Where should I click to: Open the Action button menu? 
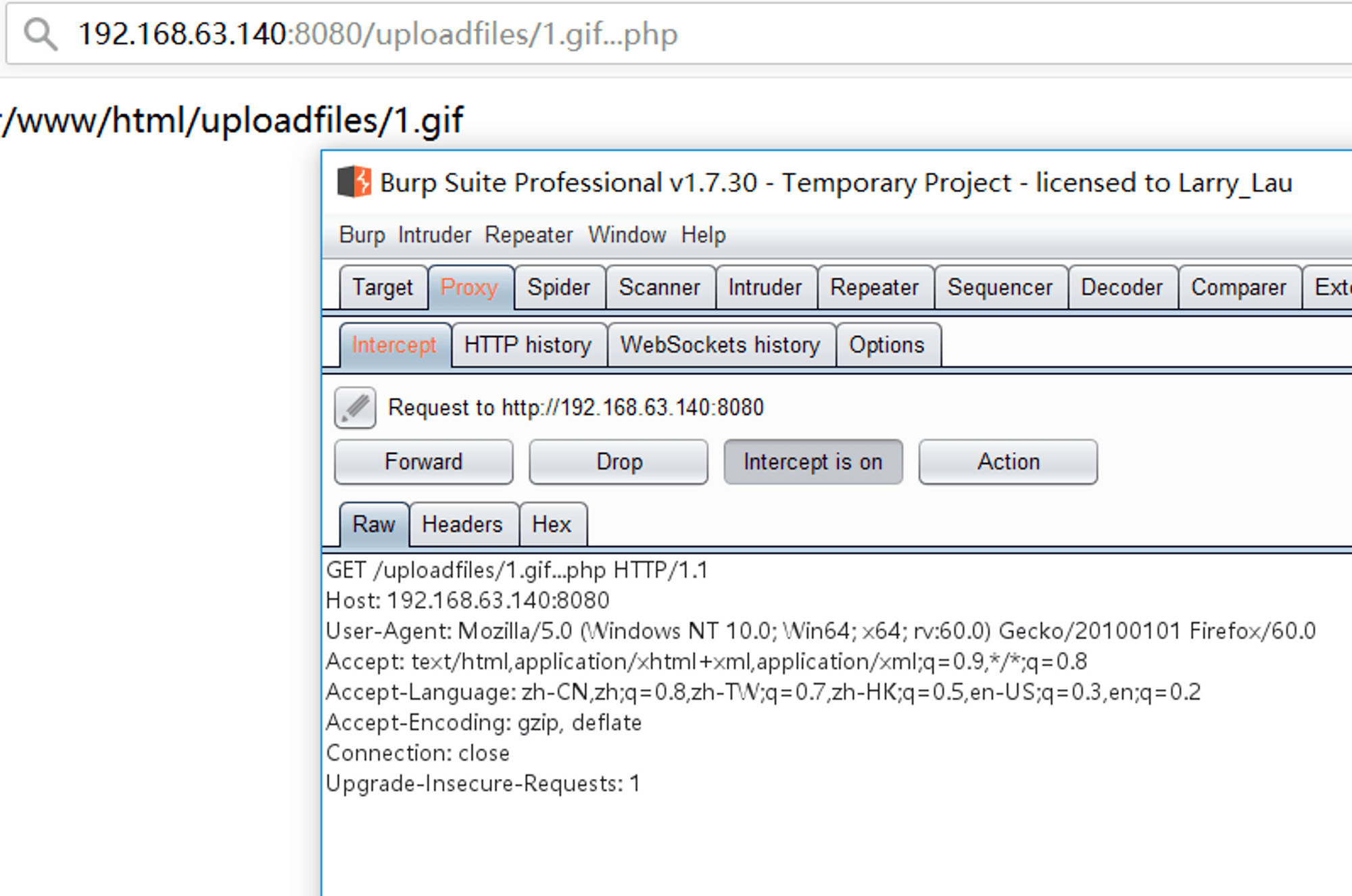(1008, 462)
